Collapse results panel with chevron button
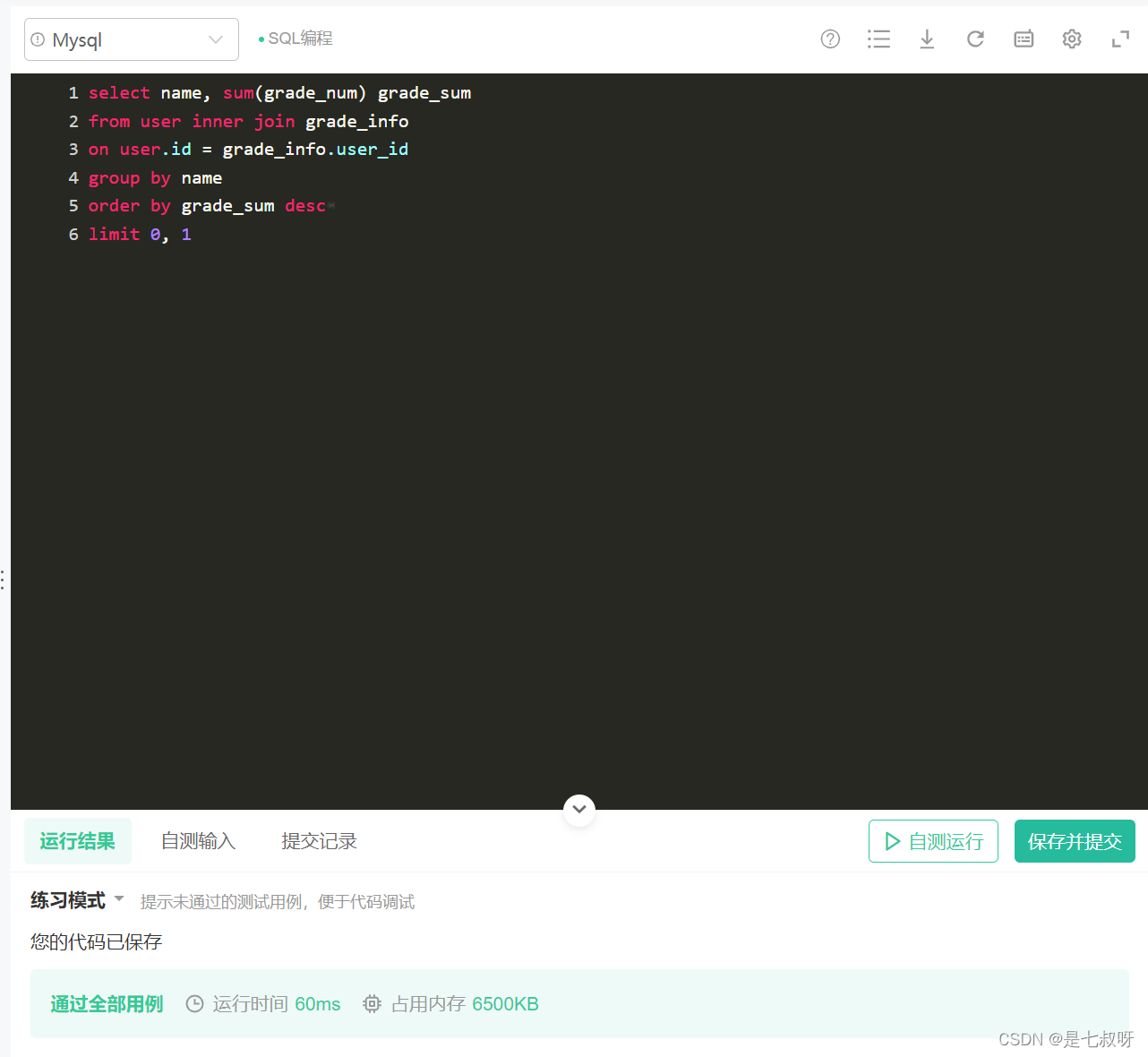Viewport: 1148px width, 1057px height. 579,810
